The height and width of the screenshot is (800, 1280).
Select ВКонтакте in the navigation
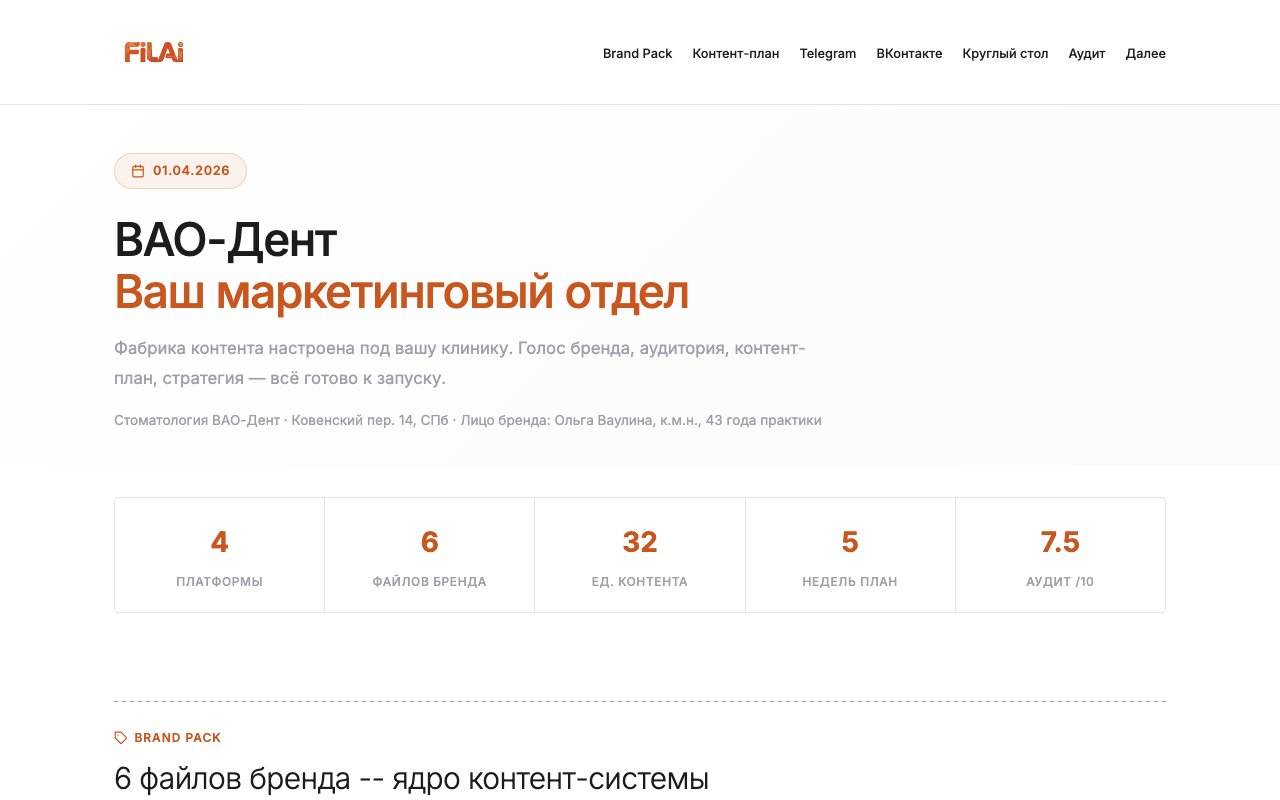pos(909,54)
